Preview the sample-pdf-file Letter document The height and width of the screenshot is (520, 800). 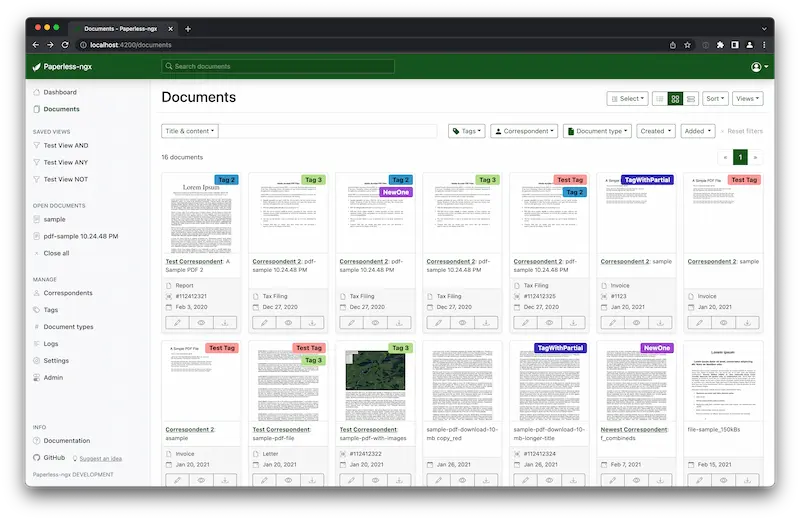[288, 480]
